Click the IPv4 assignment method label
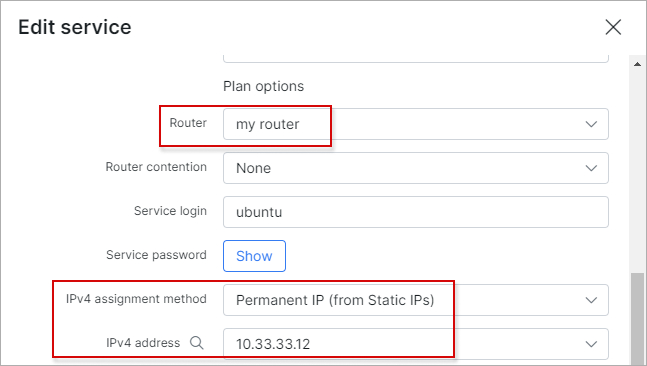647x366 pixels. [x=136, y=299]
